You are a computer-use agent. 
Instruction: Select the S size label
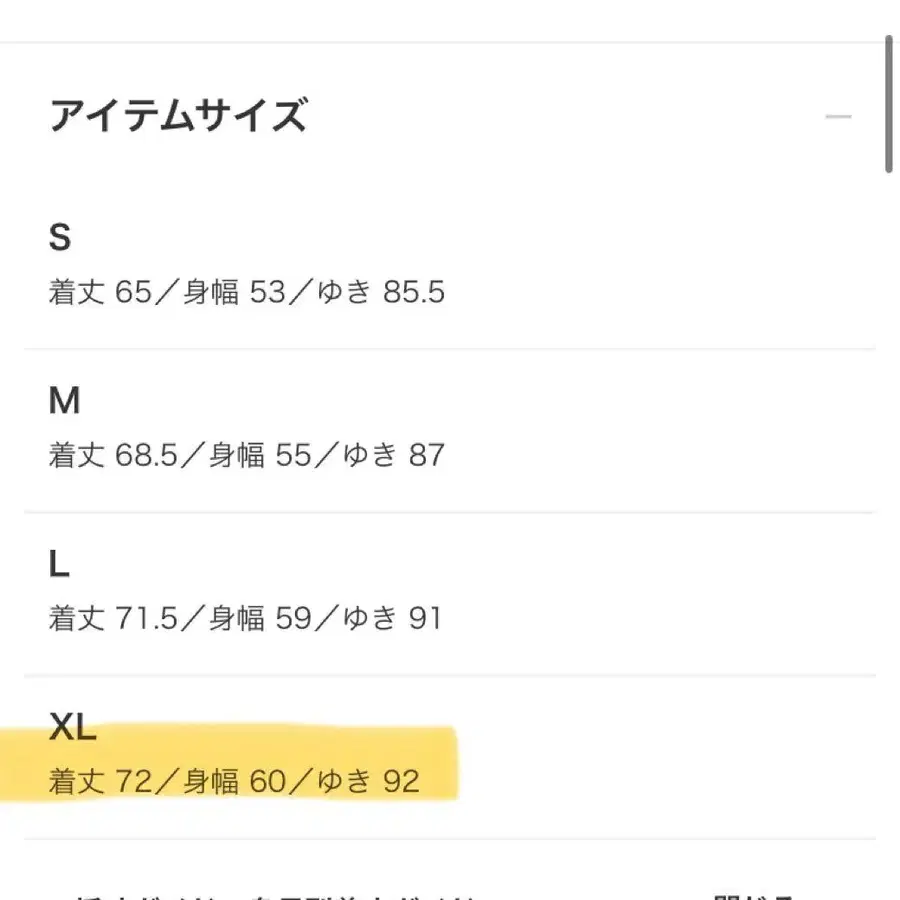coord(62,237)
